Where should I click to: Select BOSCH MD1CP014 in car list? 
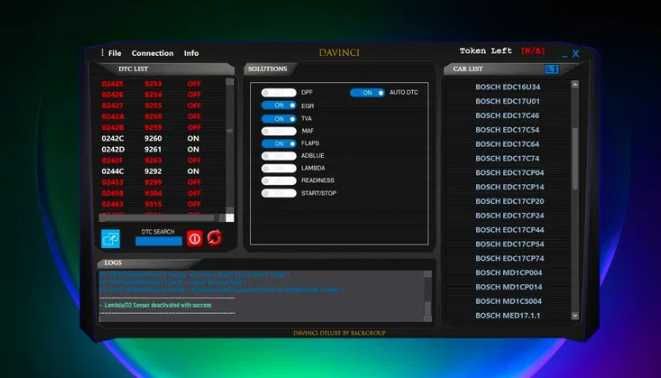[x=509, y=287]
